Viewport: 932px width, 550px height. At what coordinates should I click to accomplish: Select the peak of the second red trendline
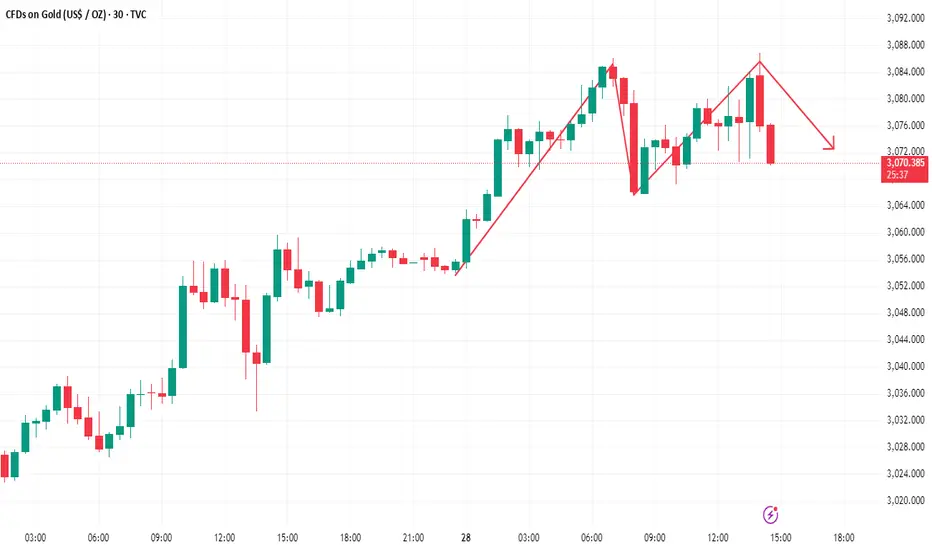pos(760,62)
